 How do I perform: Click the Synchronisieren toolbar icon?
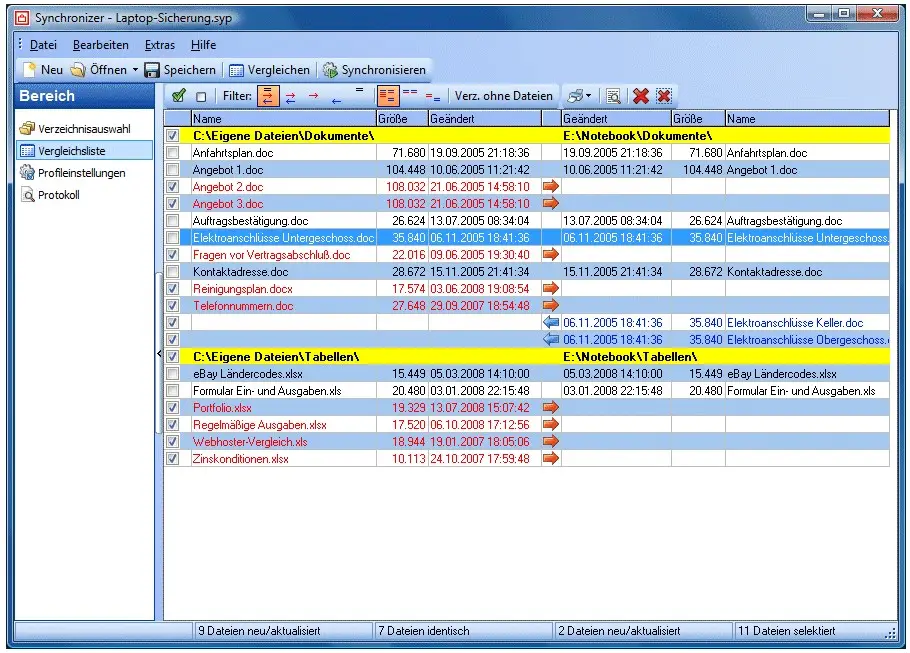point(330,70)
